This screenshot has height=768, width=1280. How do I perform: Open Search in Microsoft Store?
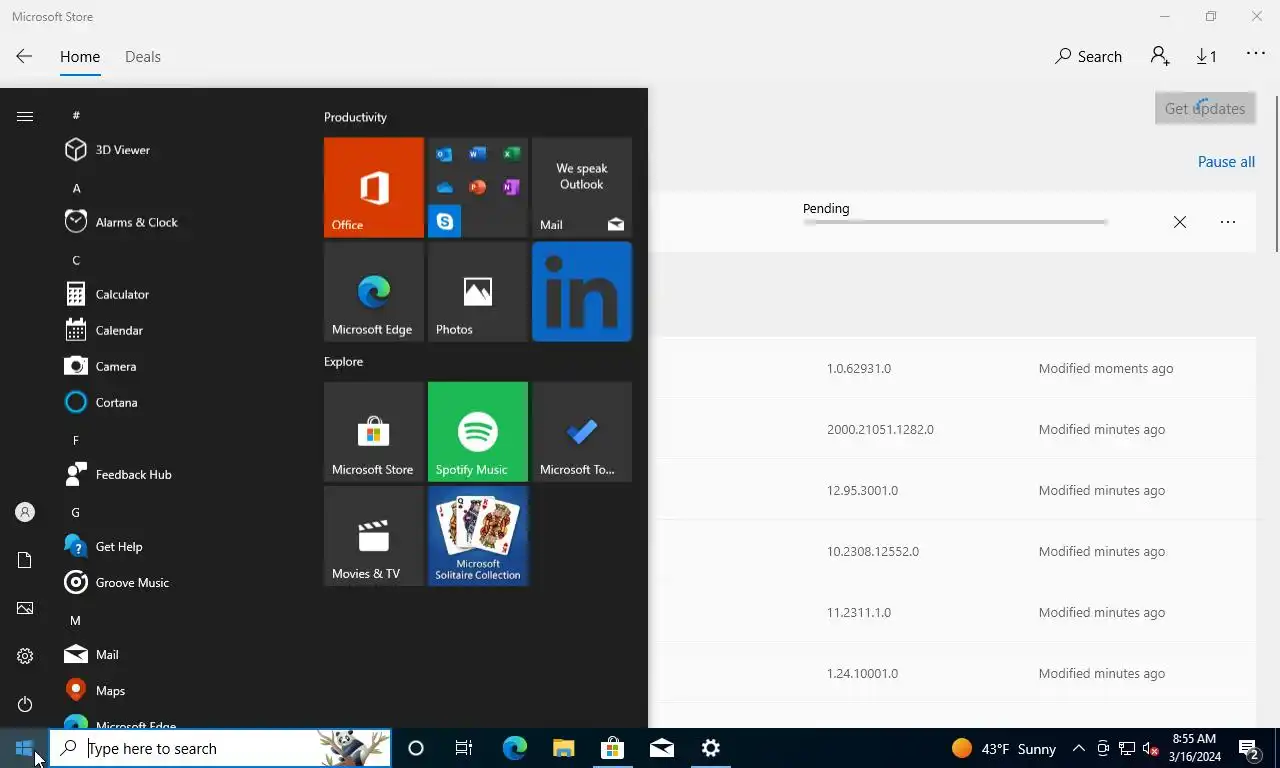click(1088, 57)
